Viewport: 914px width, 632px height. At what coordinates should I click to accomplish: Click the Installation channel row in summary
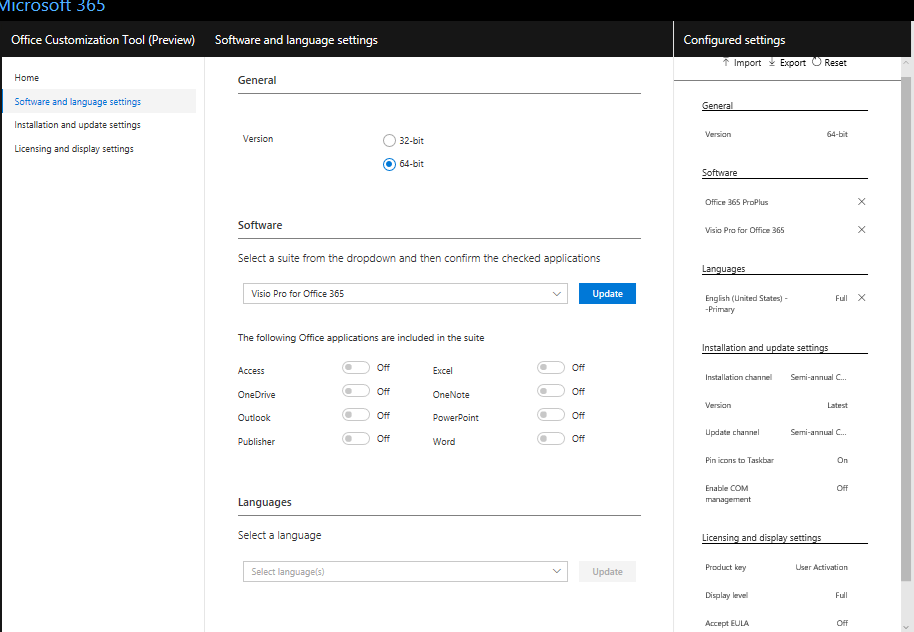(776, 377)
